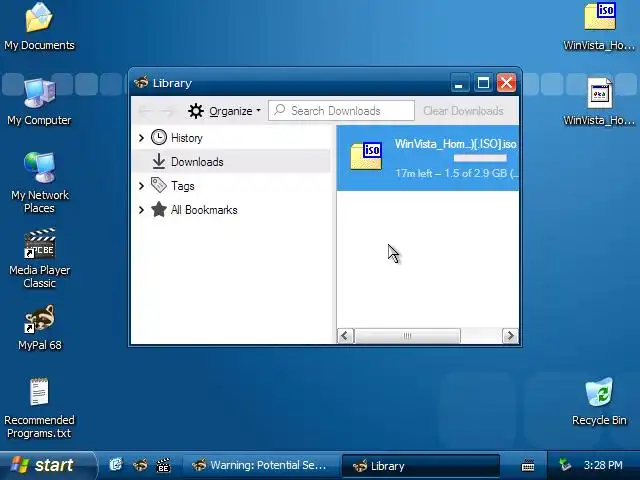Click the Forward navigation arrow in Library
The image size is (640, 480).
pos(167,111)
